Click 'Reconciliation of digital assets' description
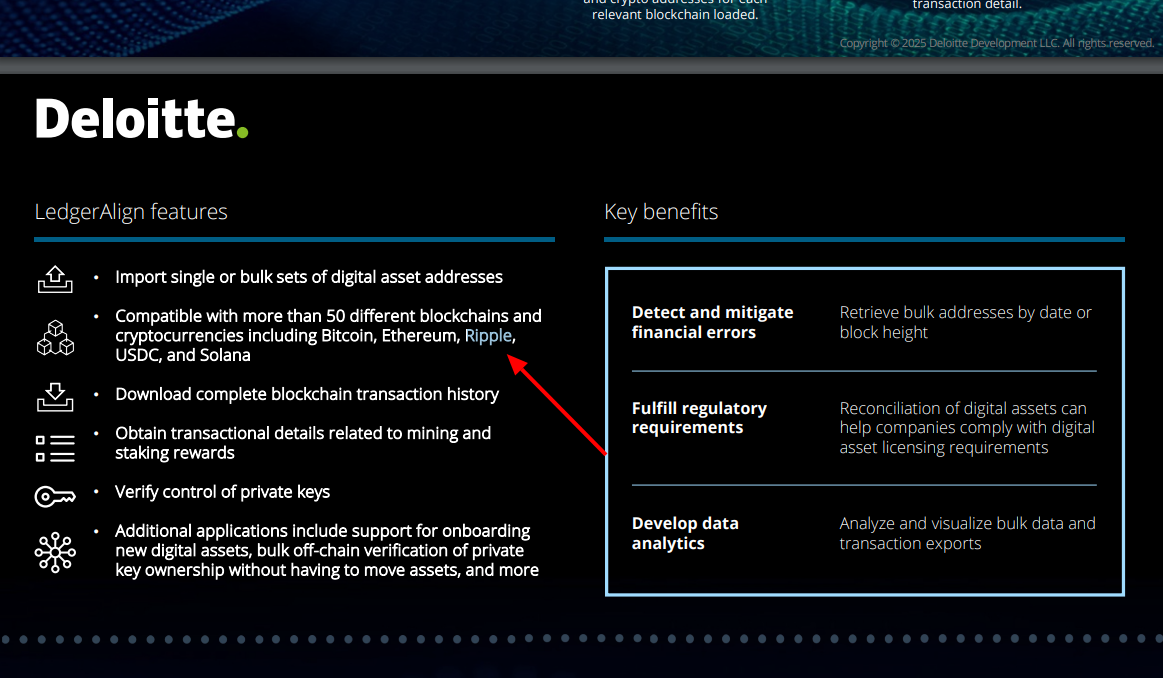Viewport: 1163px width, 678px height. 967,427
